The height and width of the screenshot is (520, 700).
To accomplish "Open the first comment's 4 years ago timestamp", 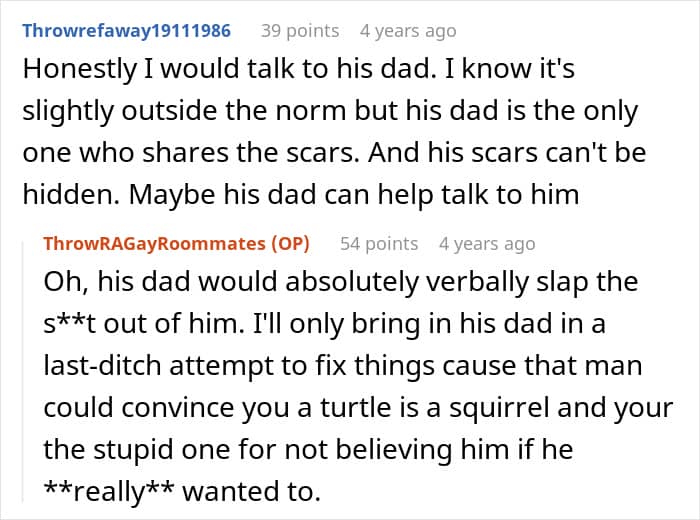I will click(x=408, y=30).
